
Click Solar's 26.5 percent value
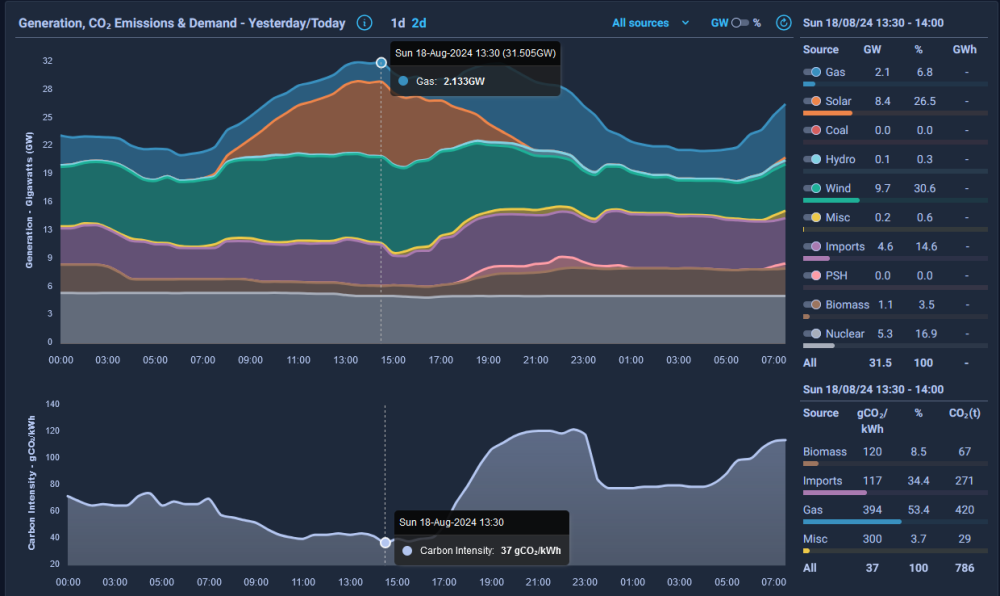coord(925,101)
